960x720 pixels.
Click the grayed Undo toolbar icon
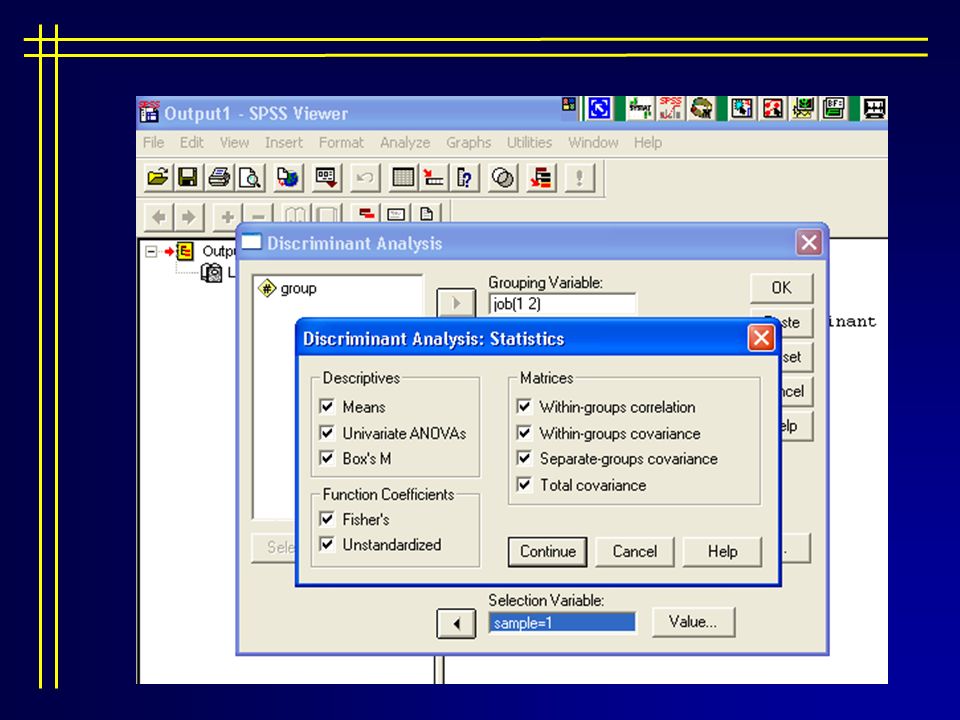365,178
